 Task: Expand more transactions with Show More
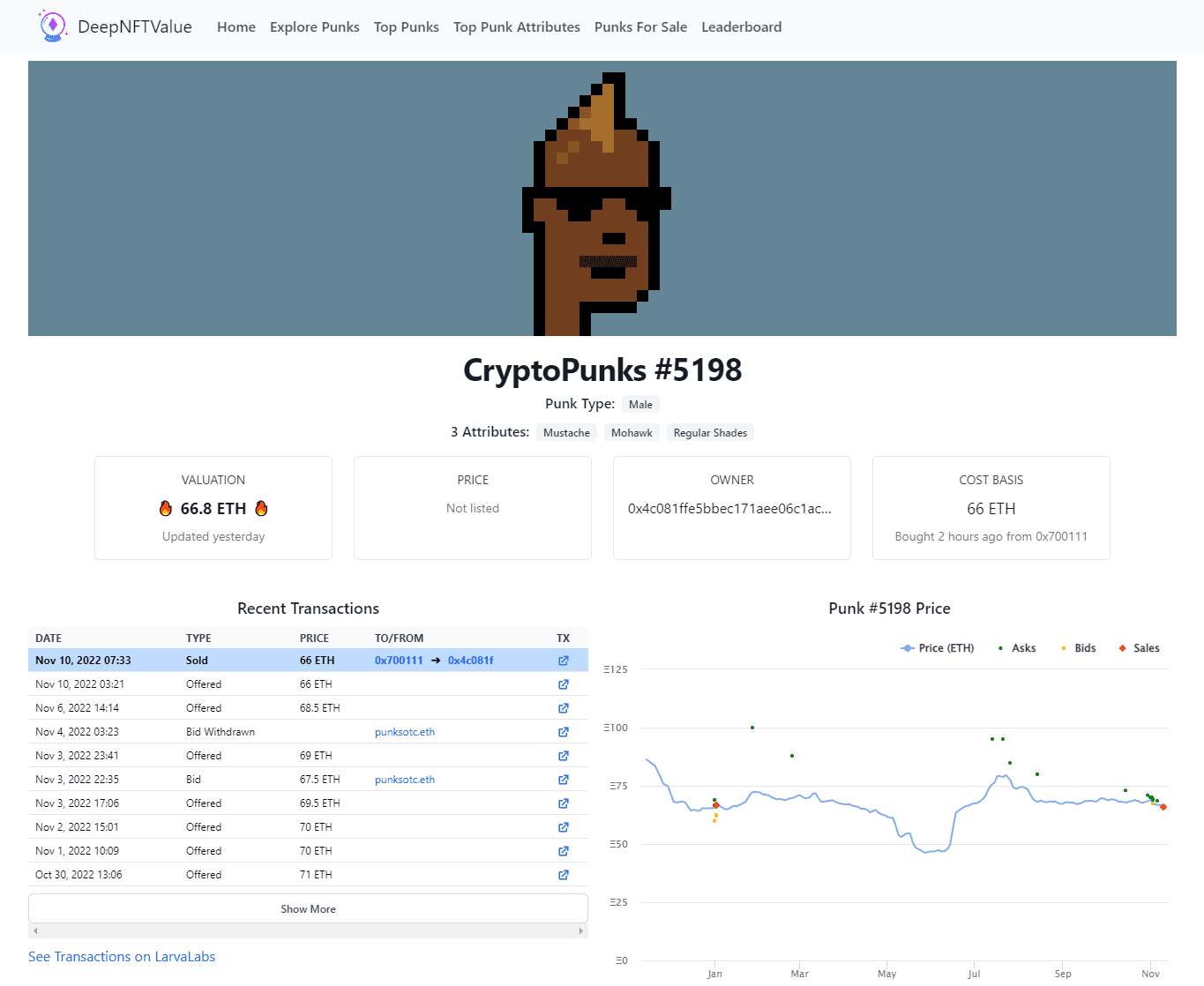pos(308,908)
